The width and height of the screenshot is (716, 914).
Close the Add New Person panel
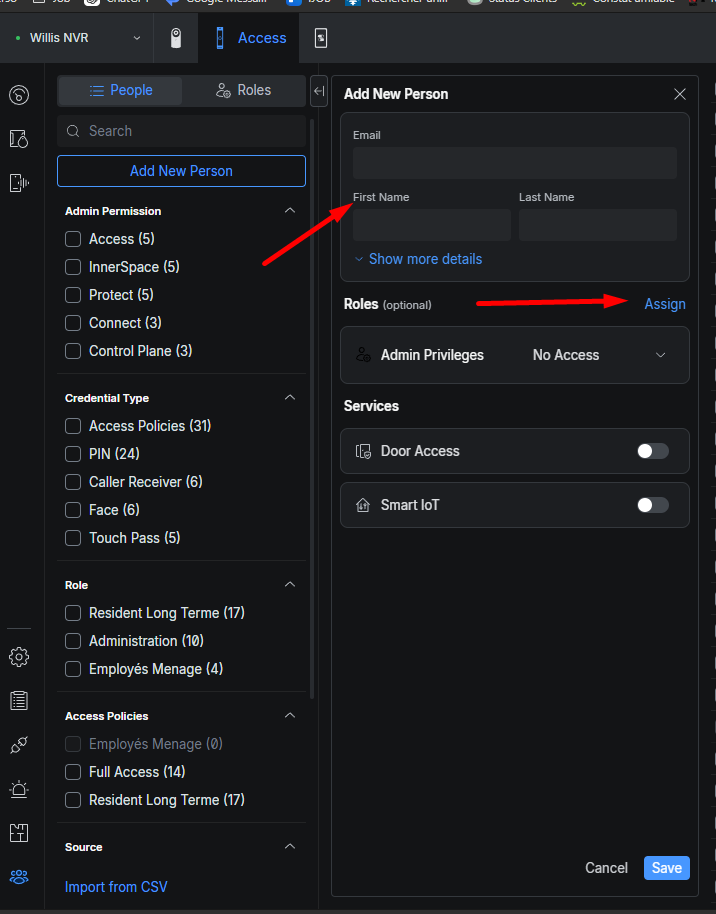pyautogui.click(x=680, y=94)
